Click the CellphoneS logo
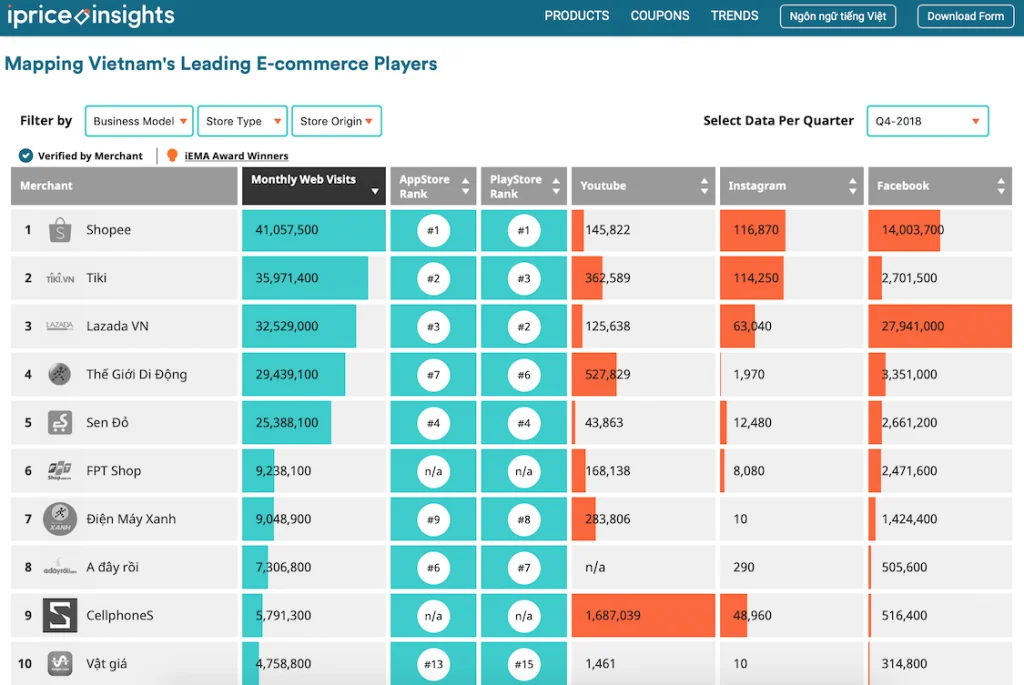 point(60,615)
